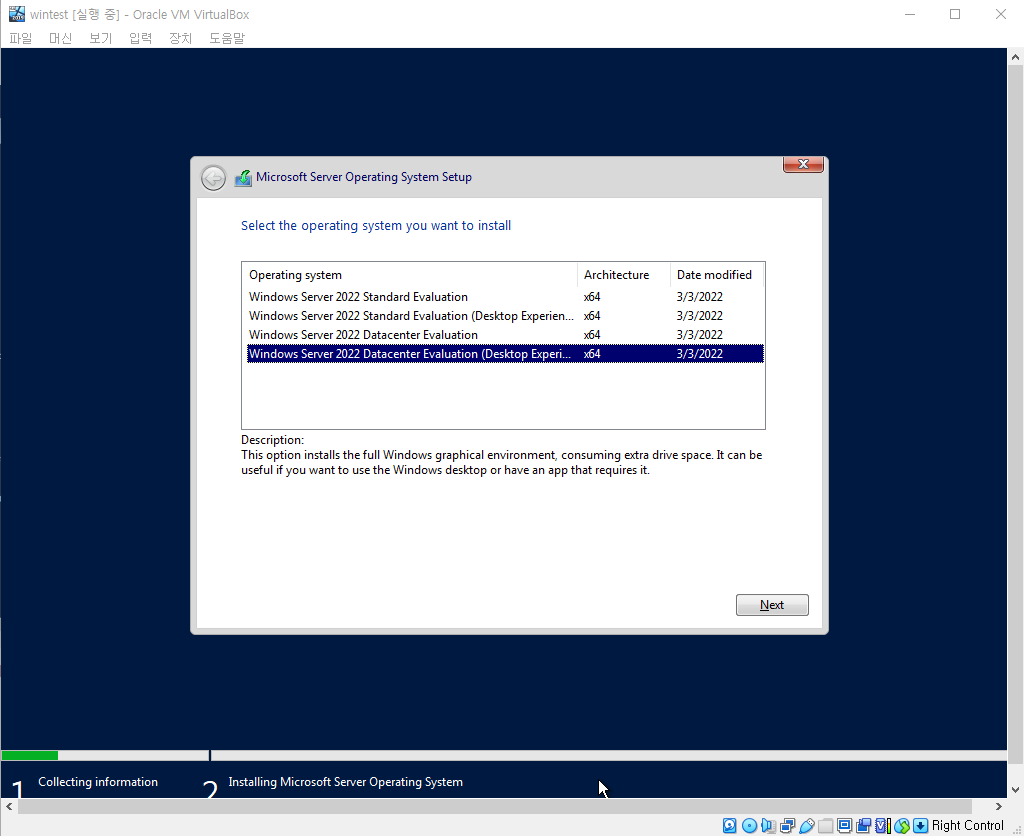This screenshot has height=836, width=1024.
Task: Click the setup wizard icon beside title
Action: tap(243, 178)
